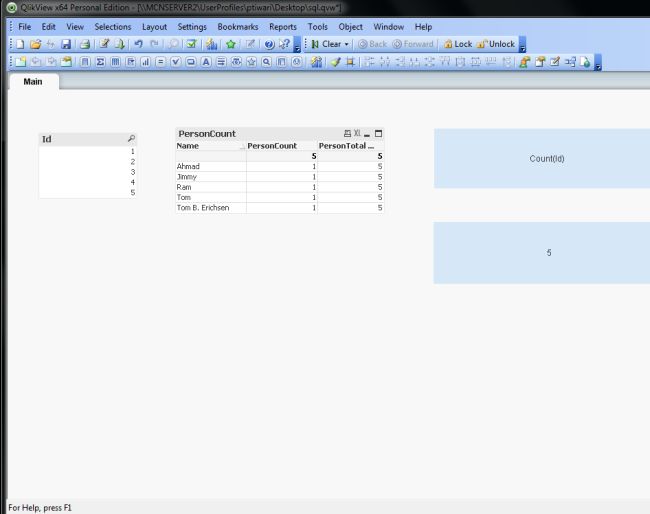The width and height of the screenshot is (650, 514).
Task: Launch Quick Chart wizard icon
Action: pyautogui.click(x=211, y=44)
